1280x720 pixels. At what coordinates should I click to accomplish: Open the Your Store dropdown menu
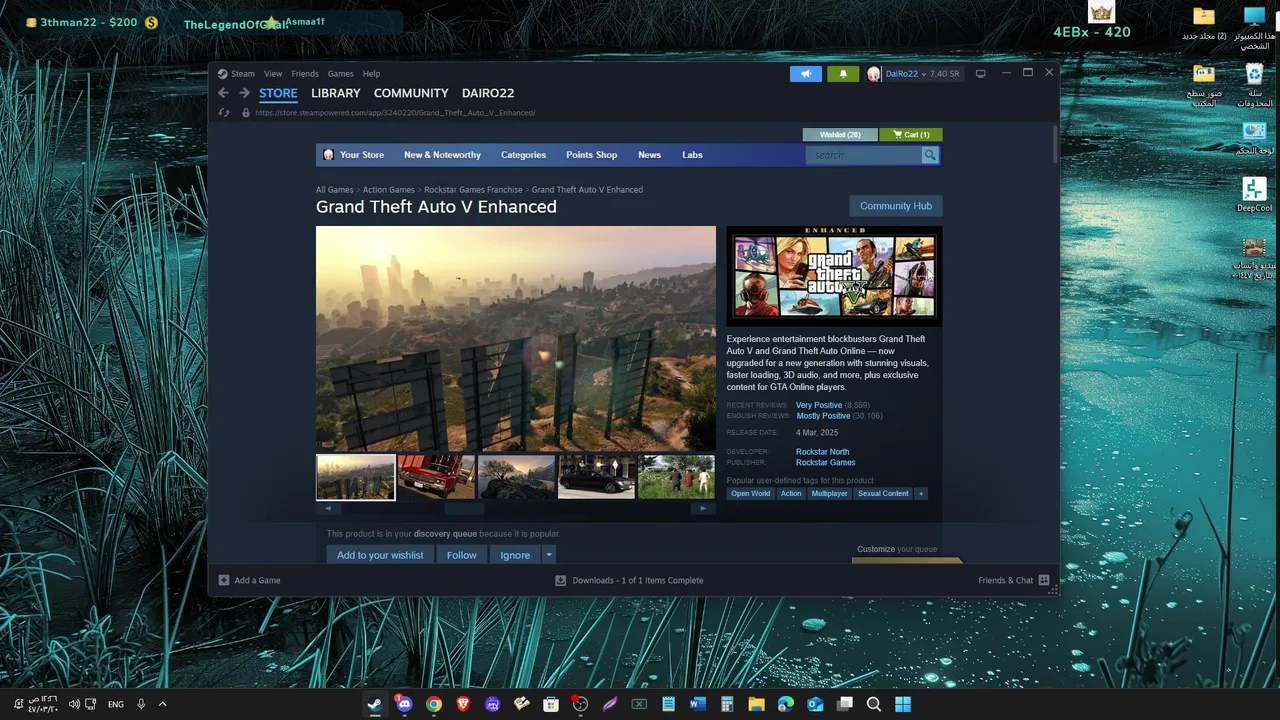[x=361, y=155]
